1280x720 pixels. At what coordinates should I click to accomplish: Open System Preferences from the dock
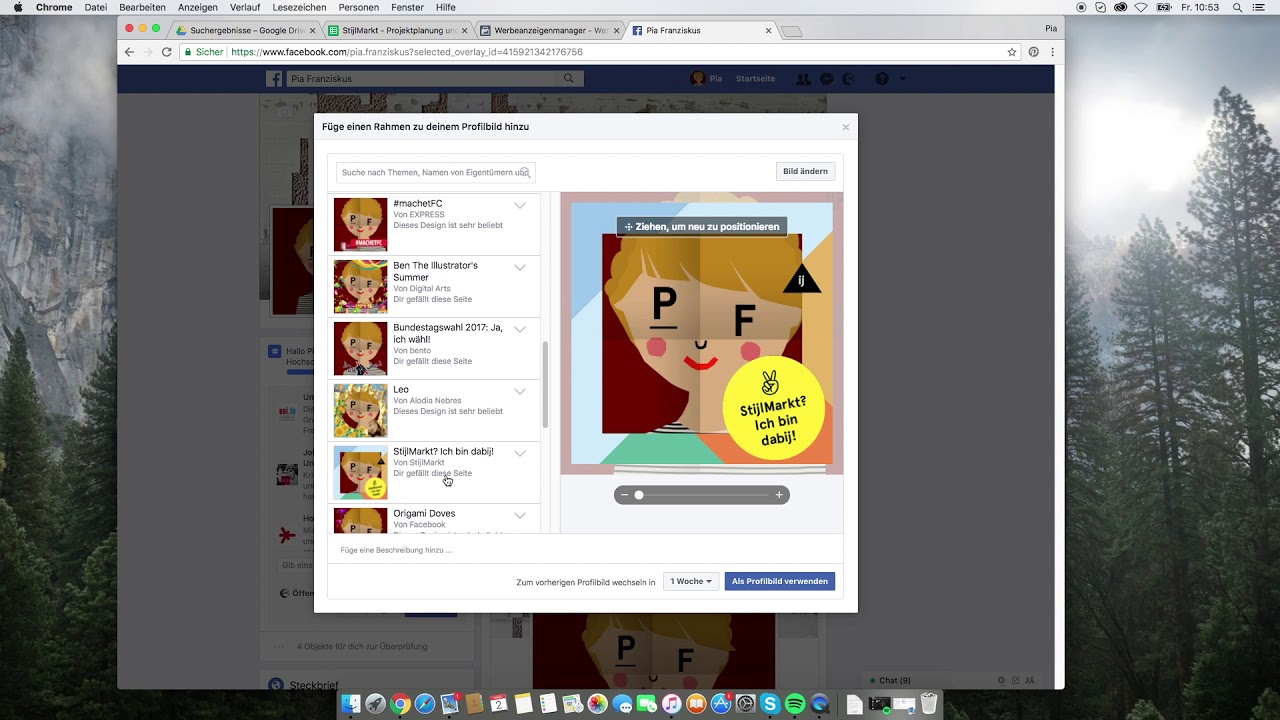pos(745,704)
